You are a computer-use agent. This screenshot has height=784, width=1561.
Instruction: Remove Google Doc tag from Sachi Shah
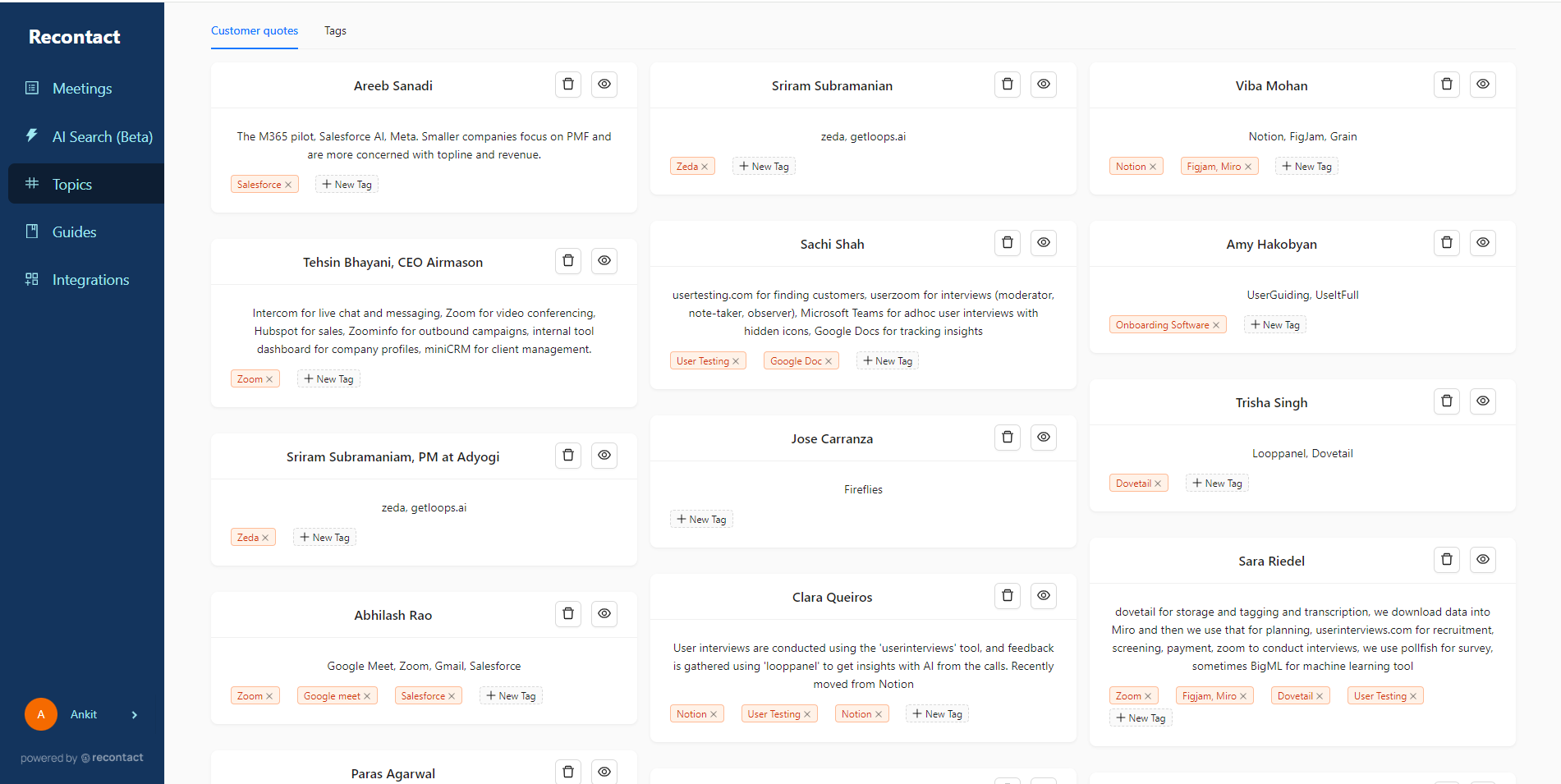(x=829, y=361)
